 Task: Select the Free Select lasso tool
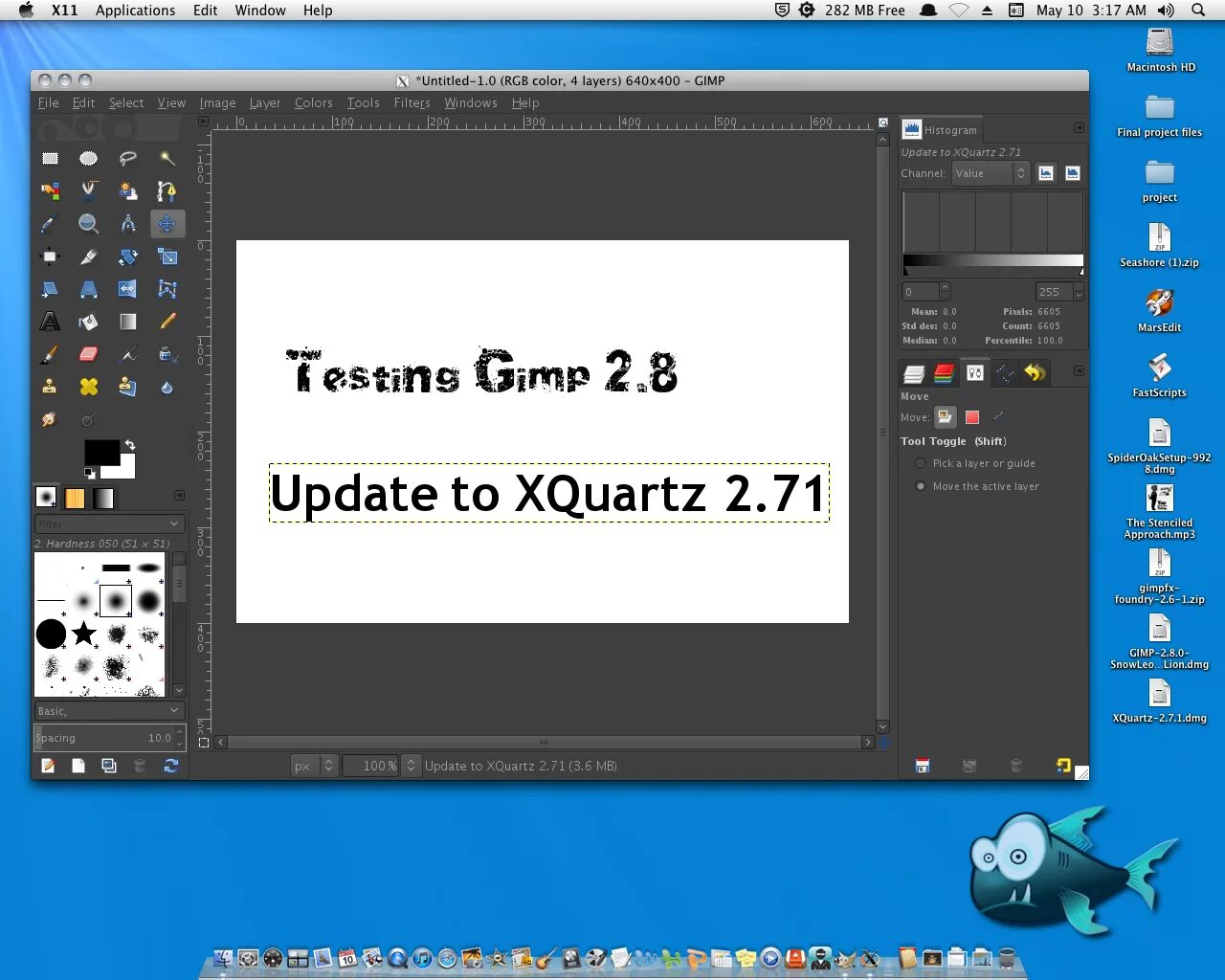tap(128, 158)
